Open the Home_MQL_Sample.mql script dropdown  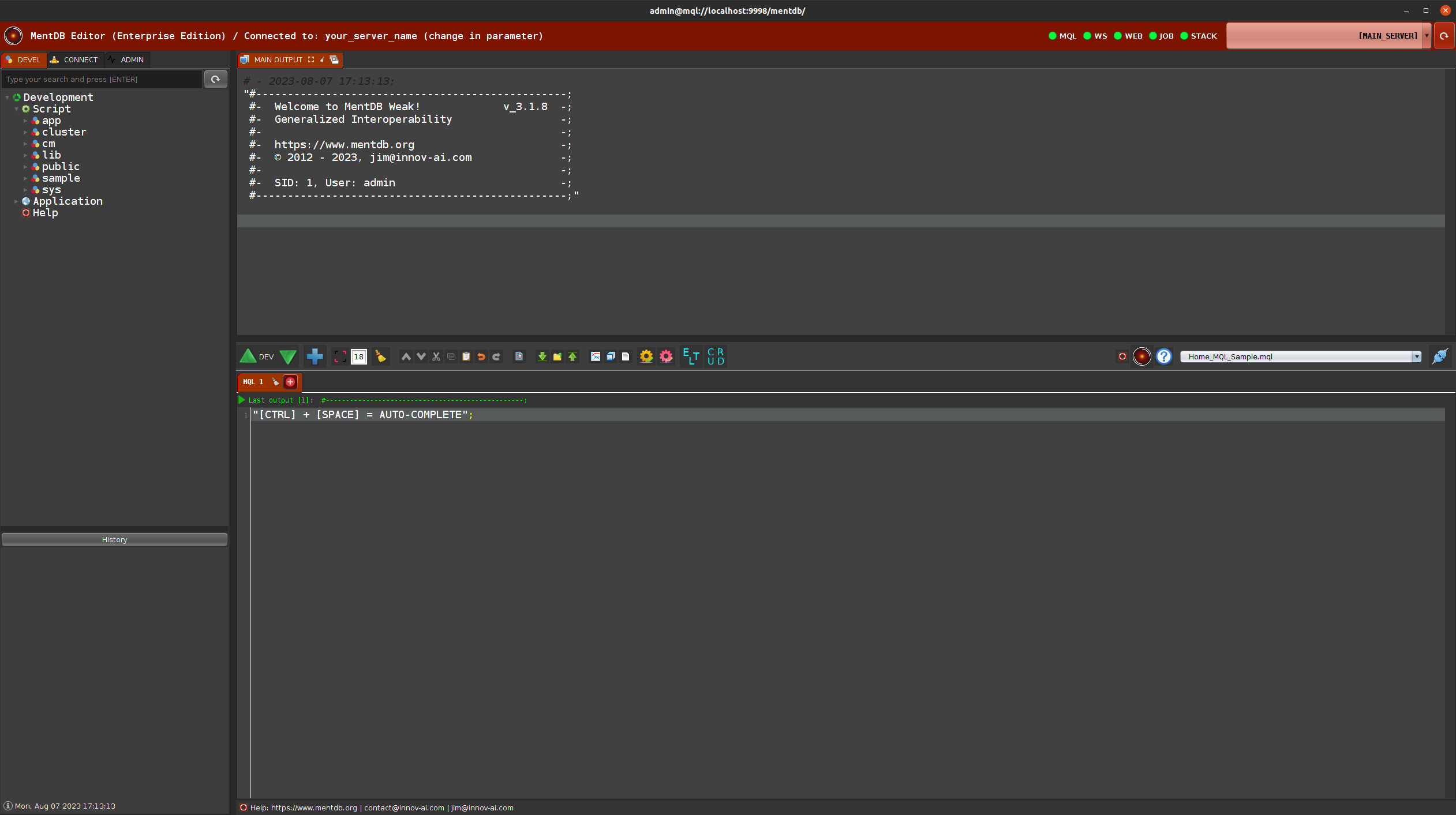click(1300, 356)
